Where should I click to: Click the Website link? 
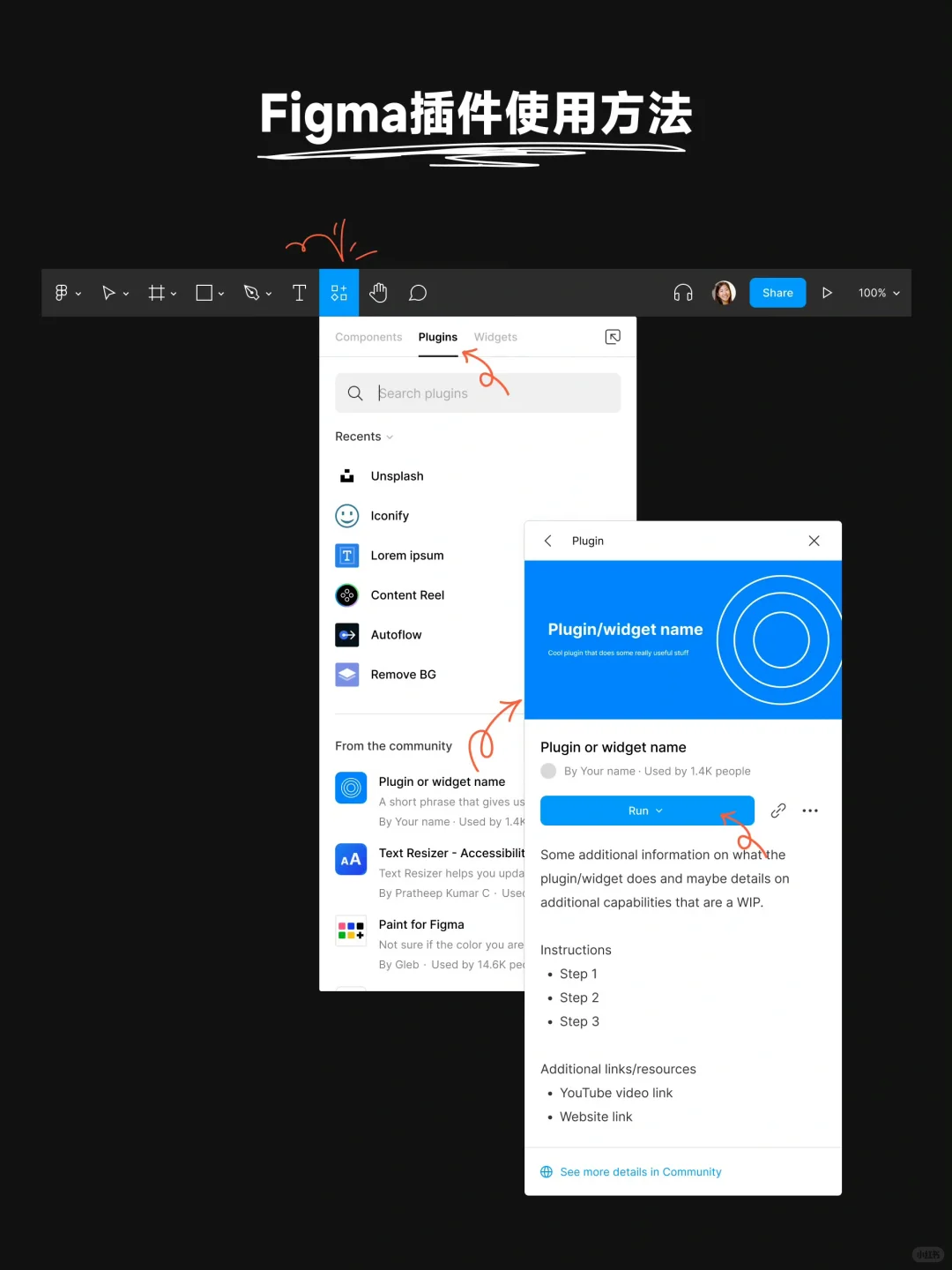(596, 1117)
